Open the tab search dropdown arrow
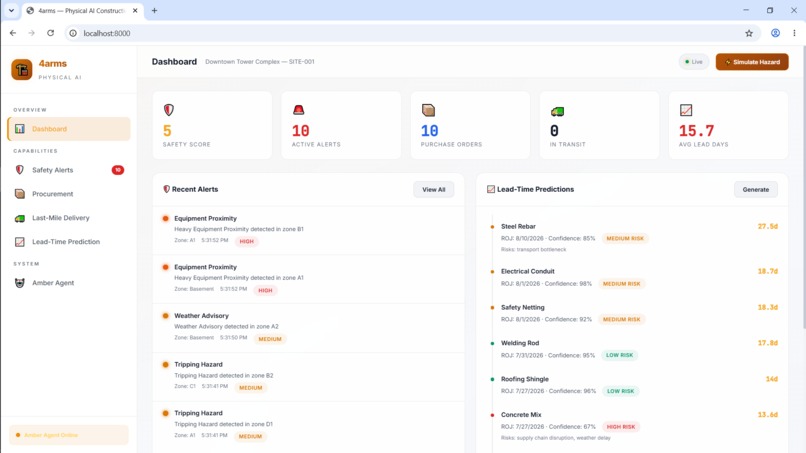 tap(11, 10)
